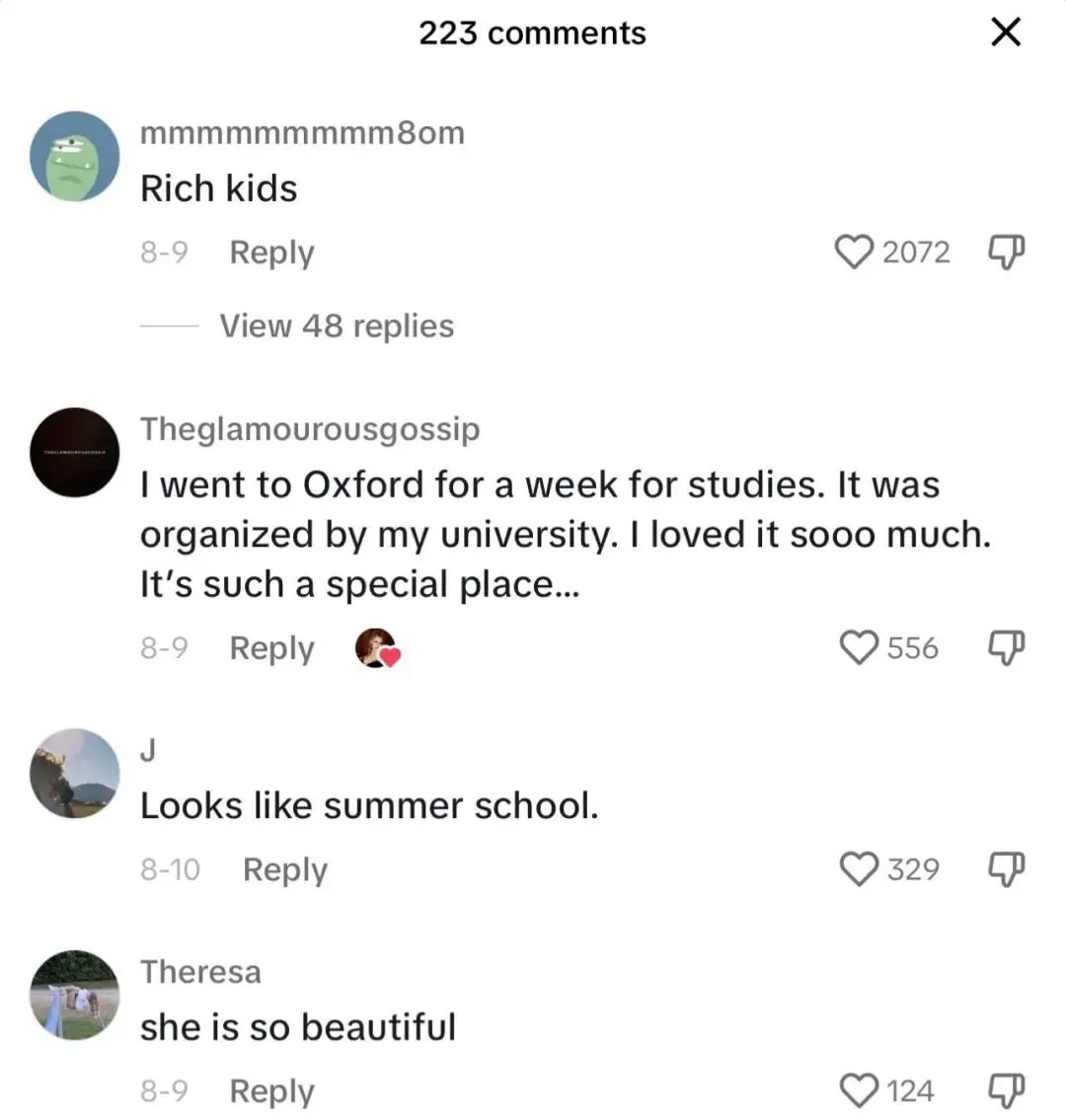Dislike Theglamourousgossip's Oxford comment
The width and height of the screenshot is (1066, 1120).
1006,648
